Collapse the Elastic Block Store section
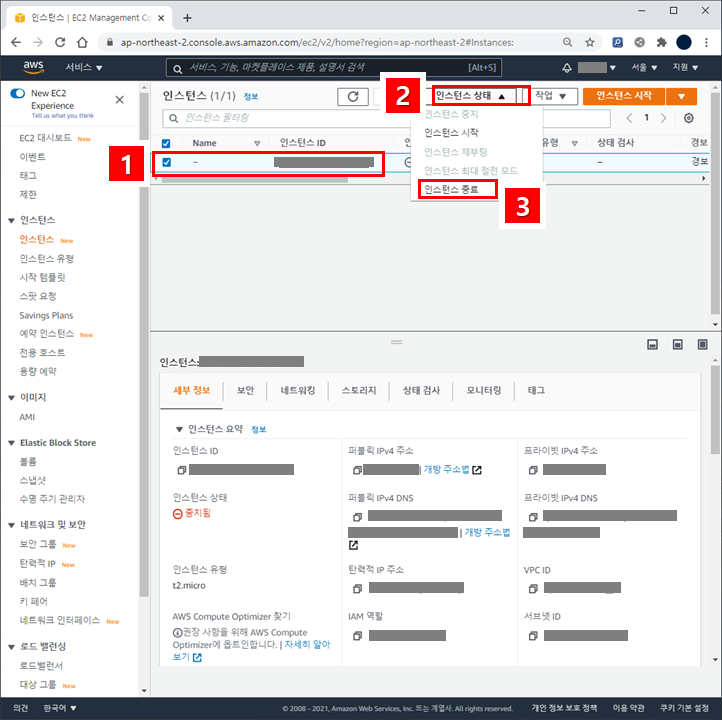 (x=12, y=443)
